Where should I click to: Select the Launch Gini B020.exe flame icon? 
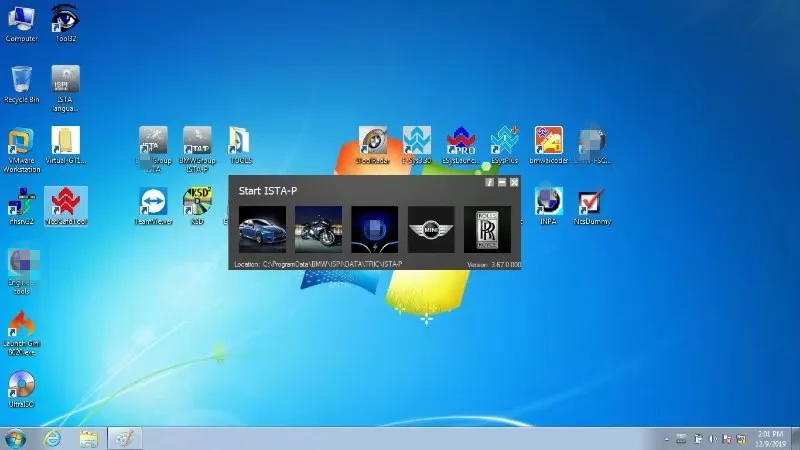coord(21,333)
